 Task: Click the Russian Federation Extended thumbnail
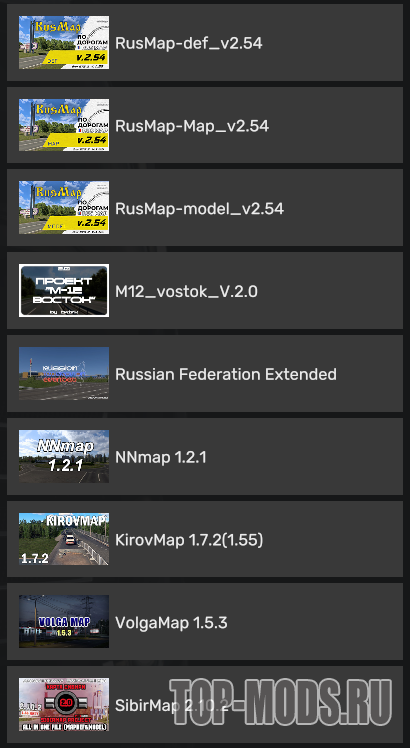point(64,374)
